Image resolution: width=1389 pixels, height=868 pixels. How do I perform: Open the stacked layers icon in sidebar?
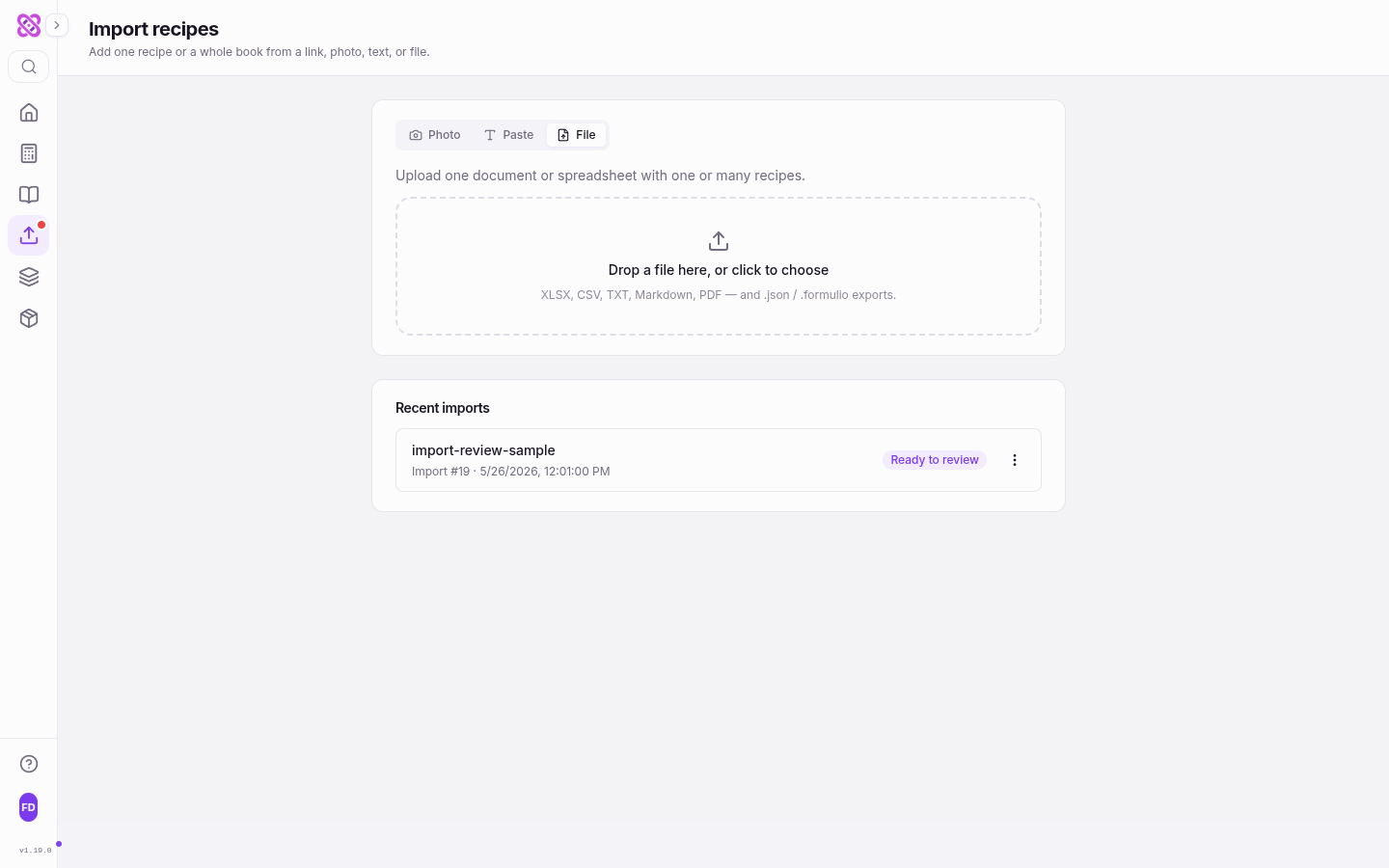pyautogui.click(x=29, y=277)
